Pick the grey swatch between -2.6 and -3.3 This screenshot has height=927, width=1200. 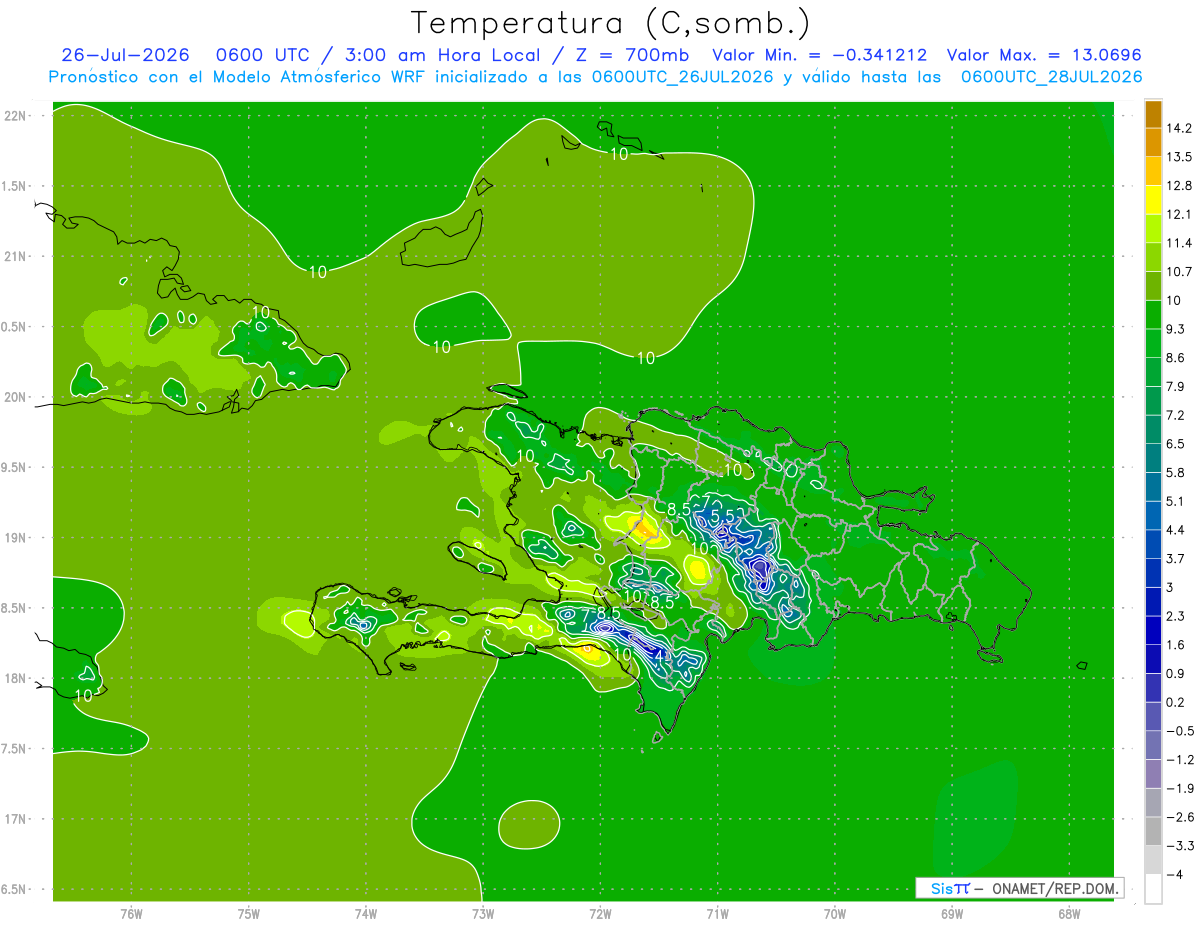tap(1153, 831)
